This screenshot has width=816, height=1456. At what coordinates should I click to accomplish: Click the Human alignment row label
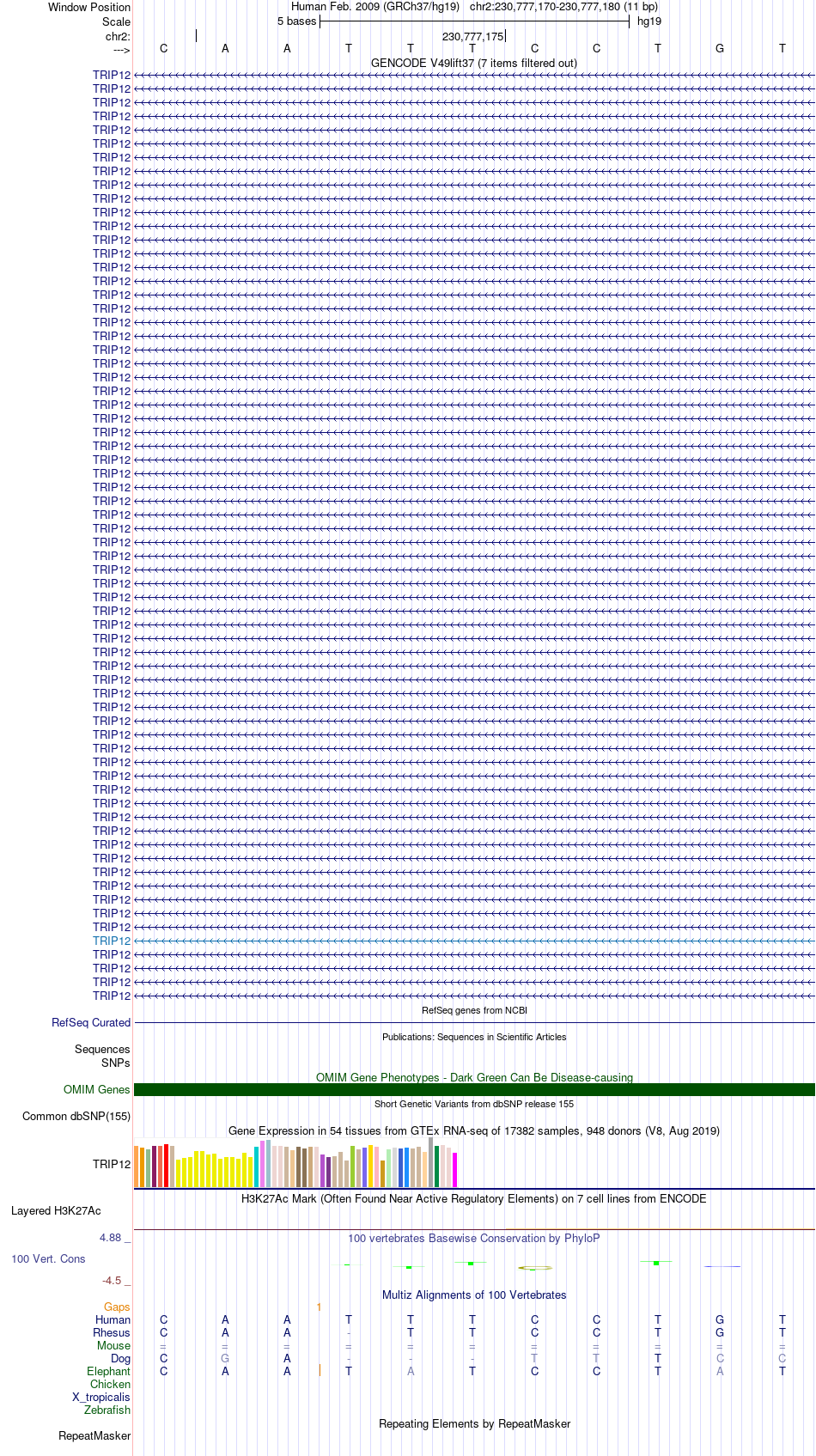tap(113, 1320)
